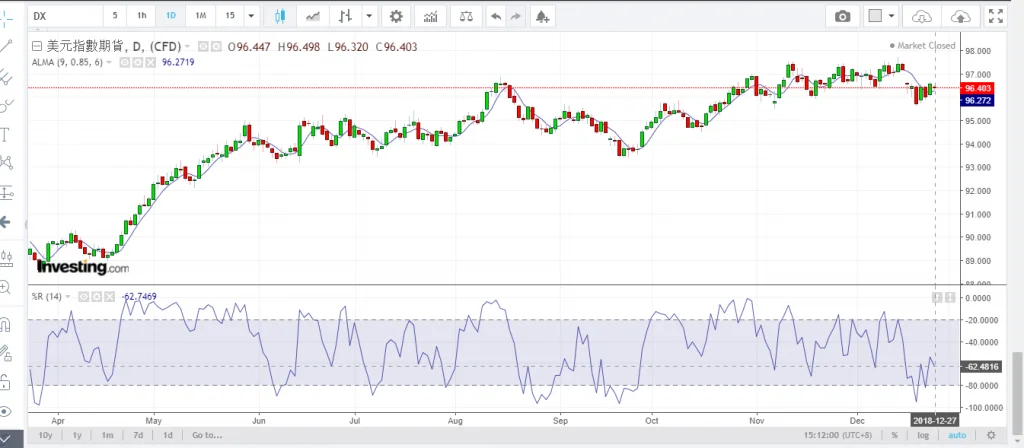1024x448 pixels.
Task: Open 美元指數期貨 title dropdown arrow
Action: [187, 46]
